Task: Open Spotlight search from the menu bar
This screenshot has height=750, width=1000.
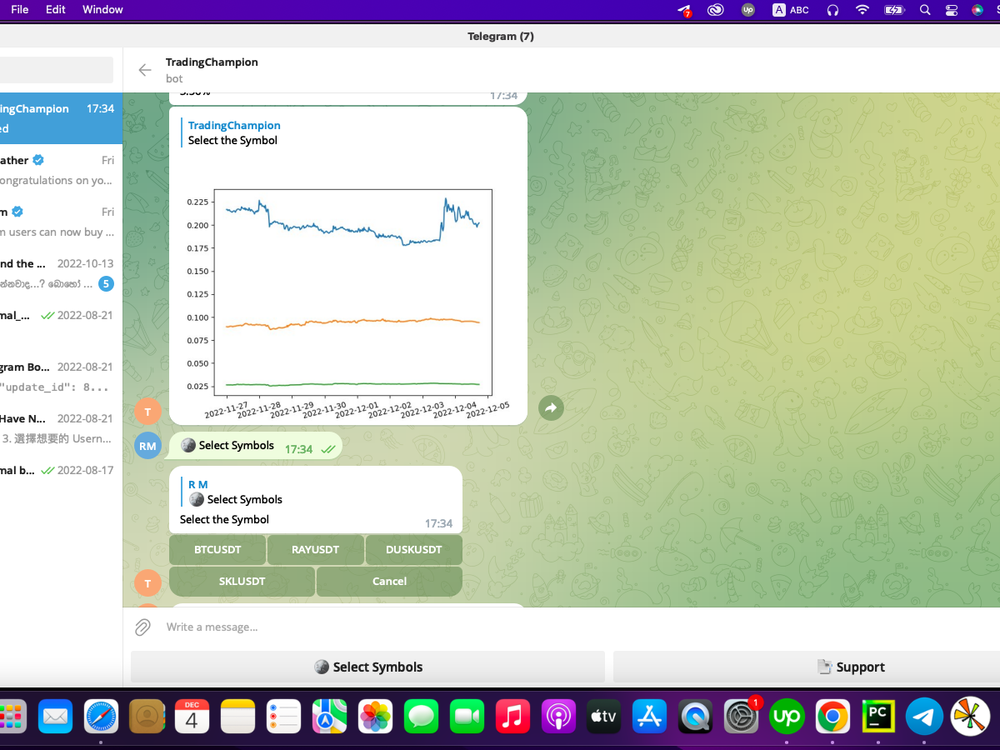Action: 923,9
